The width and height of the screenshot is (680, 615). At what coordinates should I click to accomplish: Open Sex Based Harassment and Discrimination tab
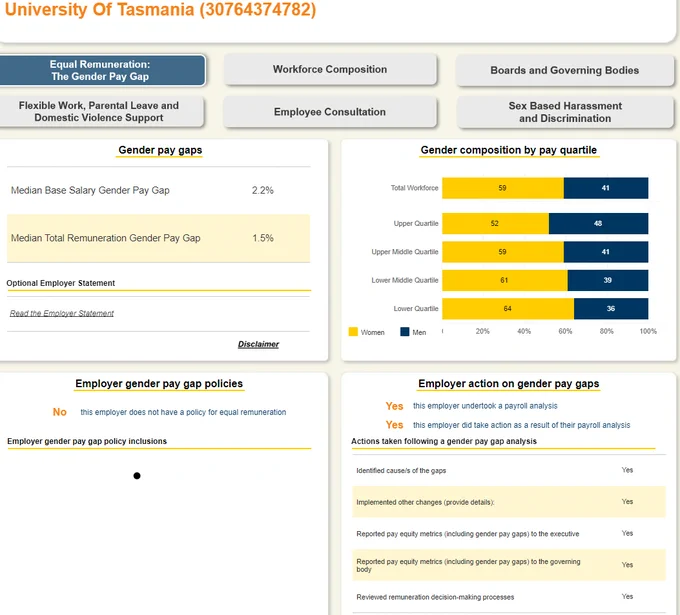565,112
